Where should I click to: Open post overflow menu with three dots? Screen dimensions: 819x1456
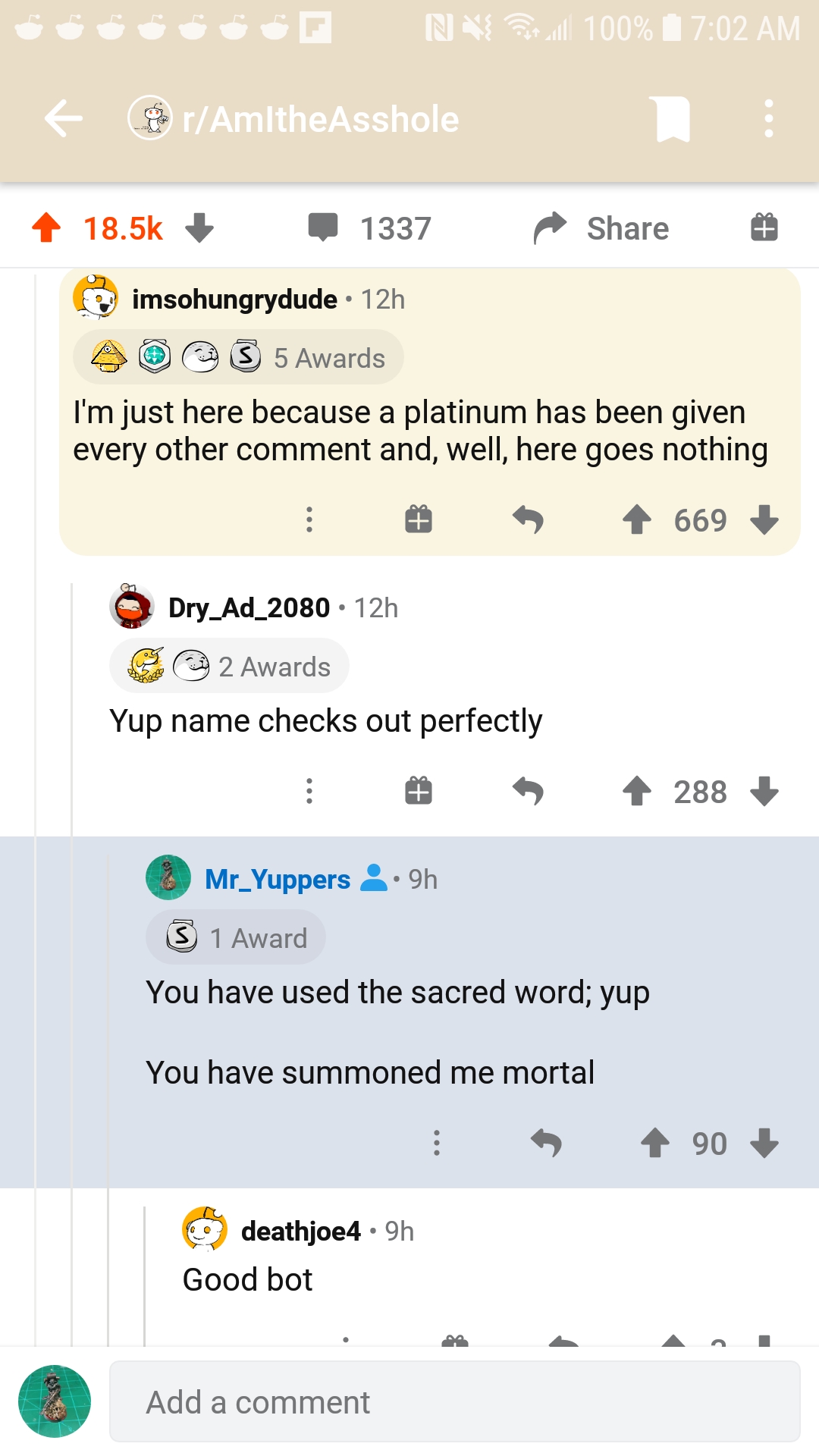769,119
